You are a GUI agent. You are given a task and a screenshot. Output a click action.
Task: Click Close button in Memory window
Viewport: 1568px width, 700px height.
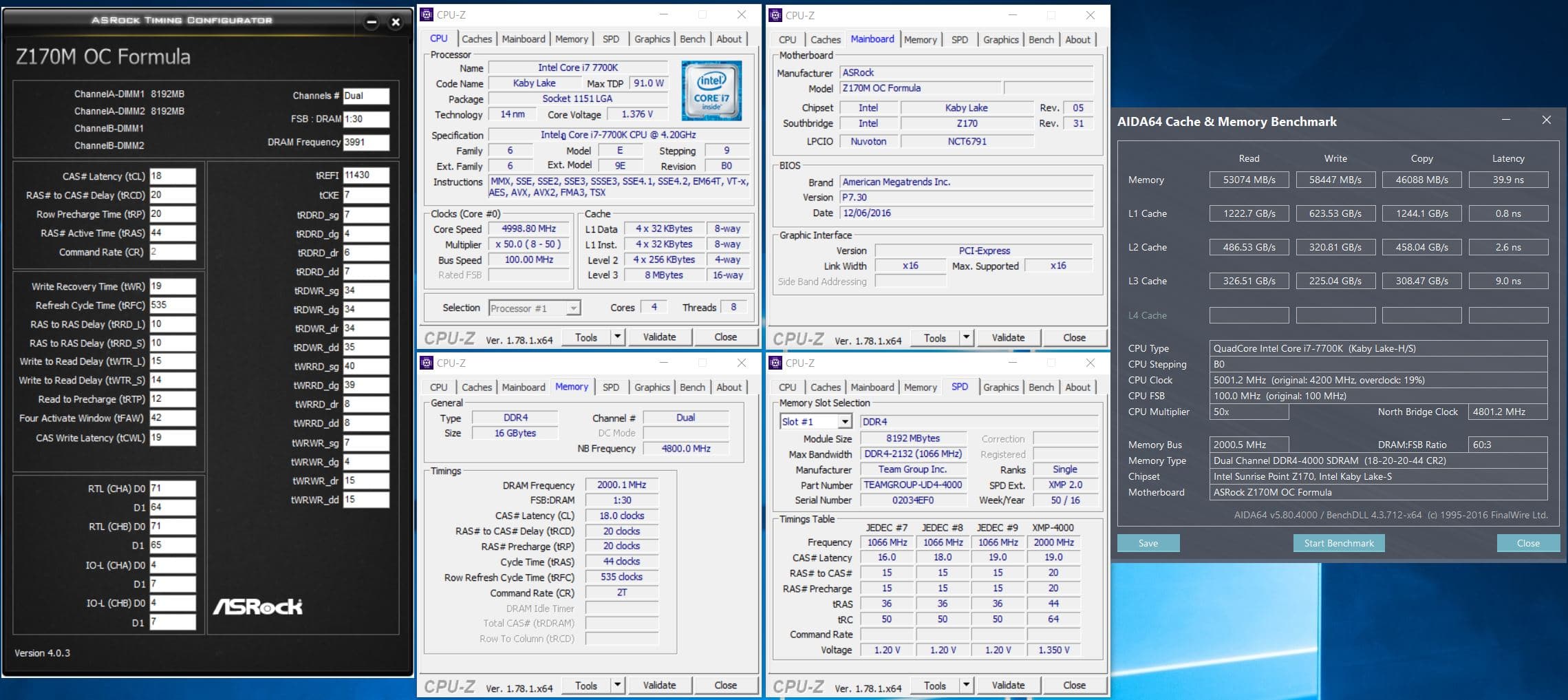click(x=725, y=685)
